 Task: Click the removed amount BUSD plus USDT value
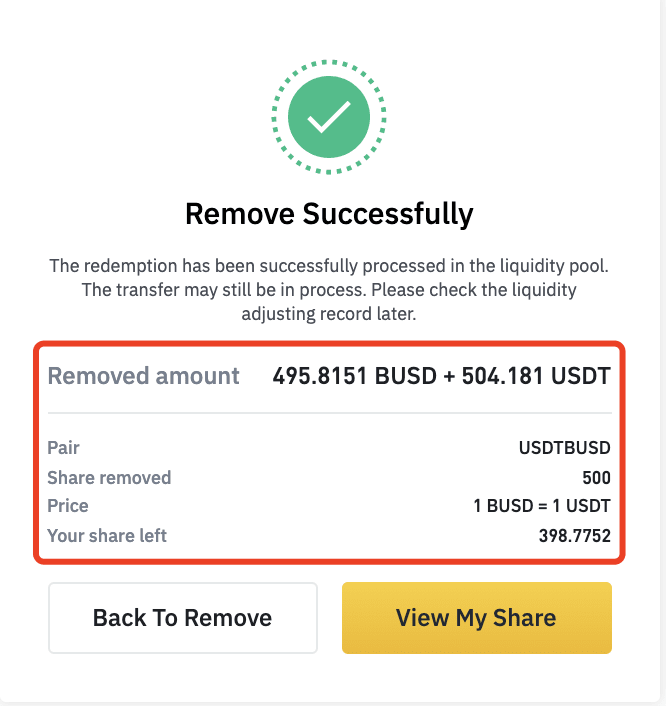pos(441,376)
